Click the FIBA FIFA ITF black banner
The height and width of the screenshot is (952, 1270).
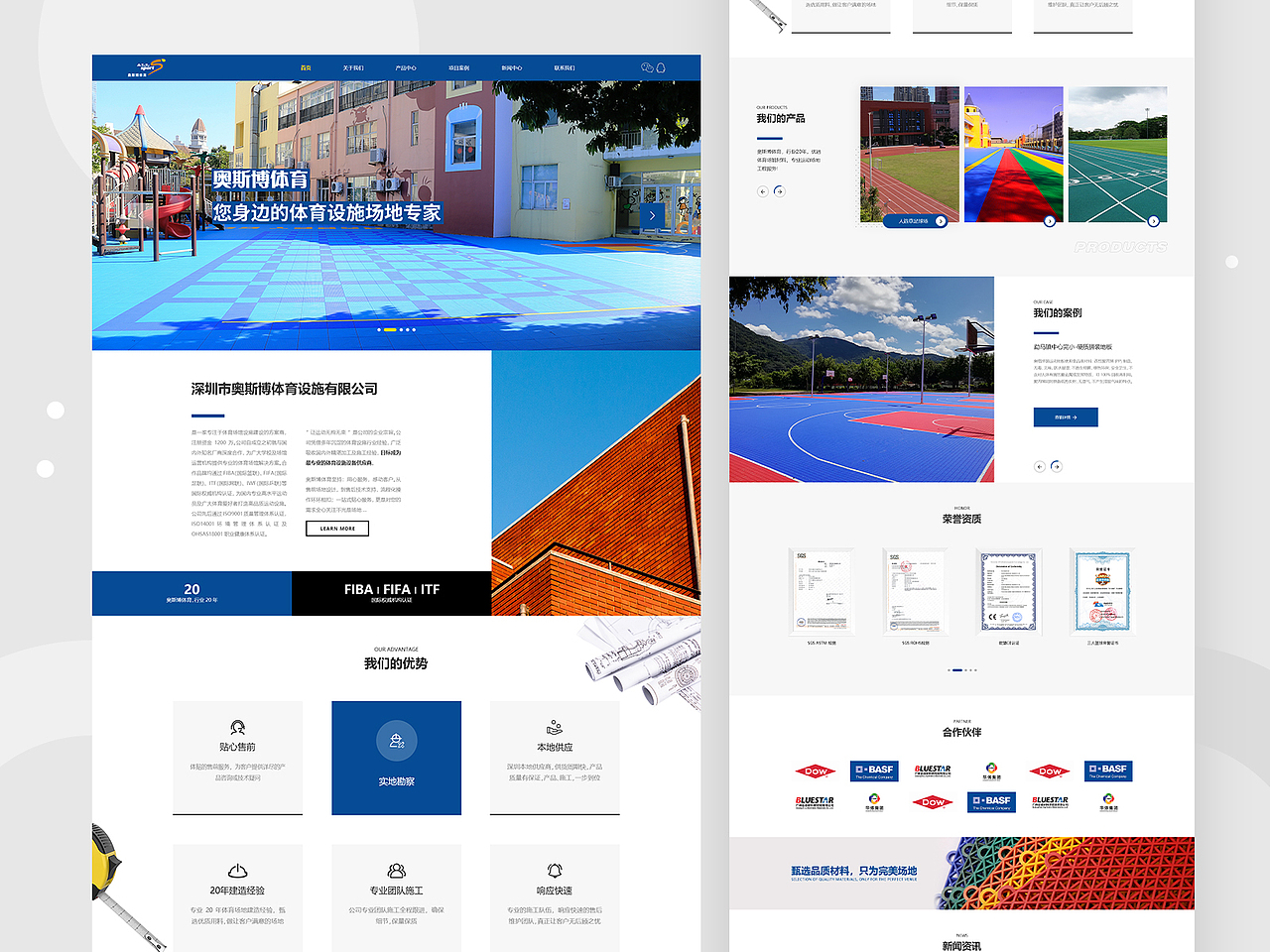pos(391,593)
